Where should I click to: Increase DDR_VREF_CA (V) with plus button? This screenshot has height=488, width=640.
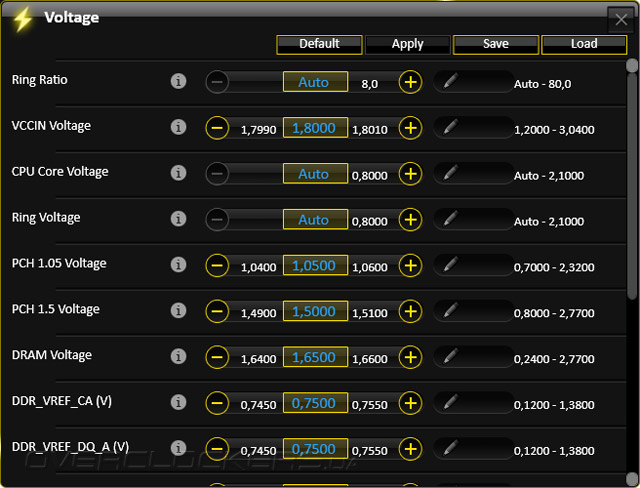click(x=410, y=404)
